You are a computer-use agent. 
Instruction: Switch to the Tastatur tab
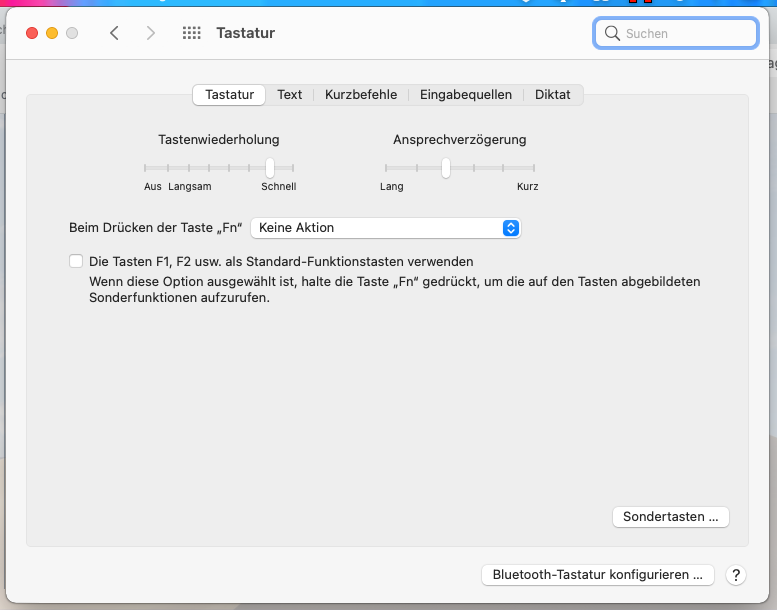tap(229, 95)
